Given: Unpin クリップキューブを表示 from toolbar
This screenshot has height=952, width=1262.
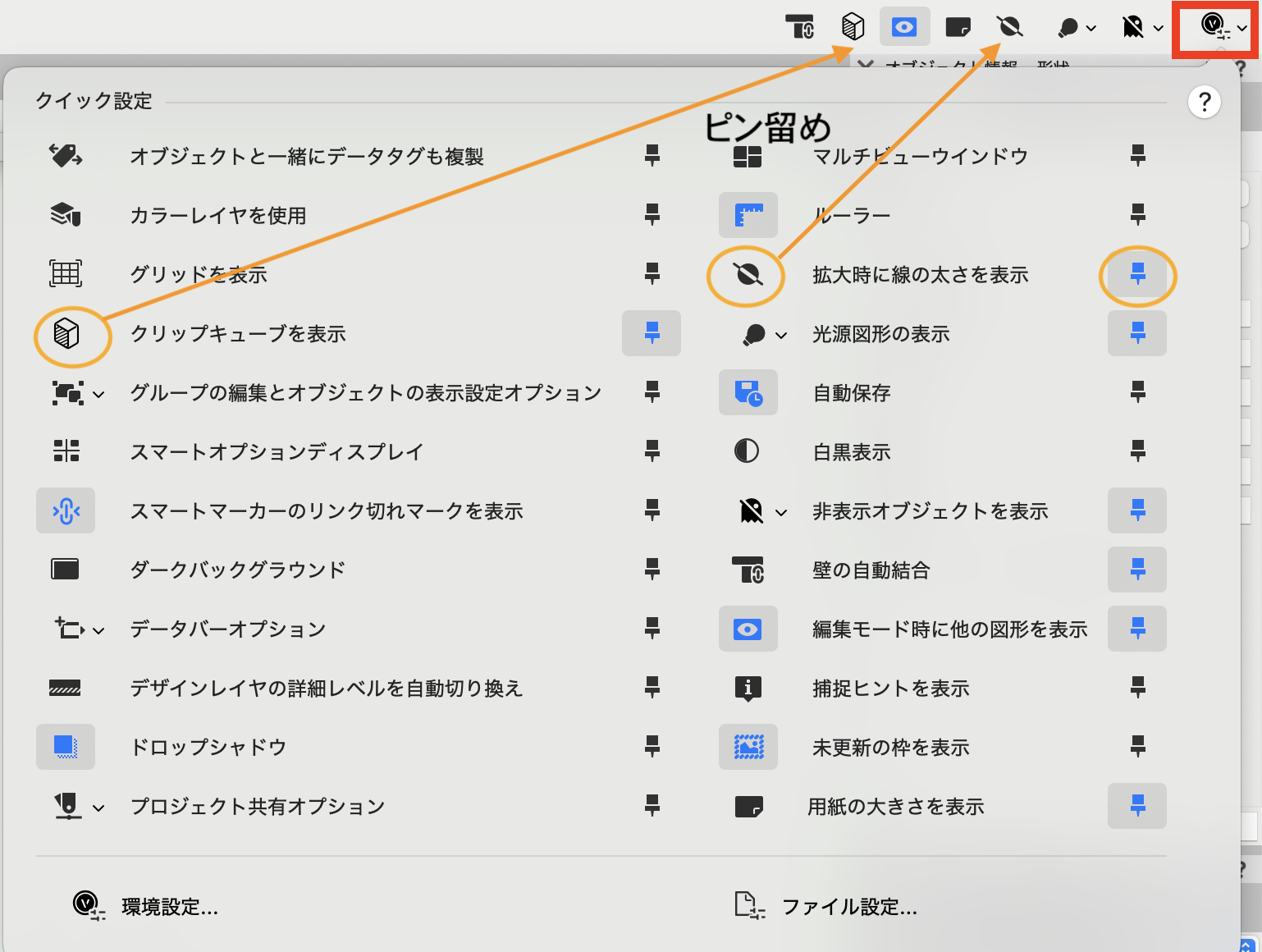Looking at the screenshot, I should point(652,333).
